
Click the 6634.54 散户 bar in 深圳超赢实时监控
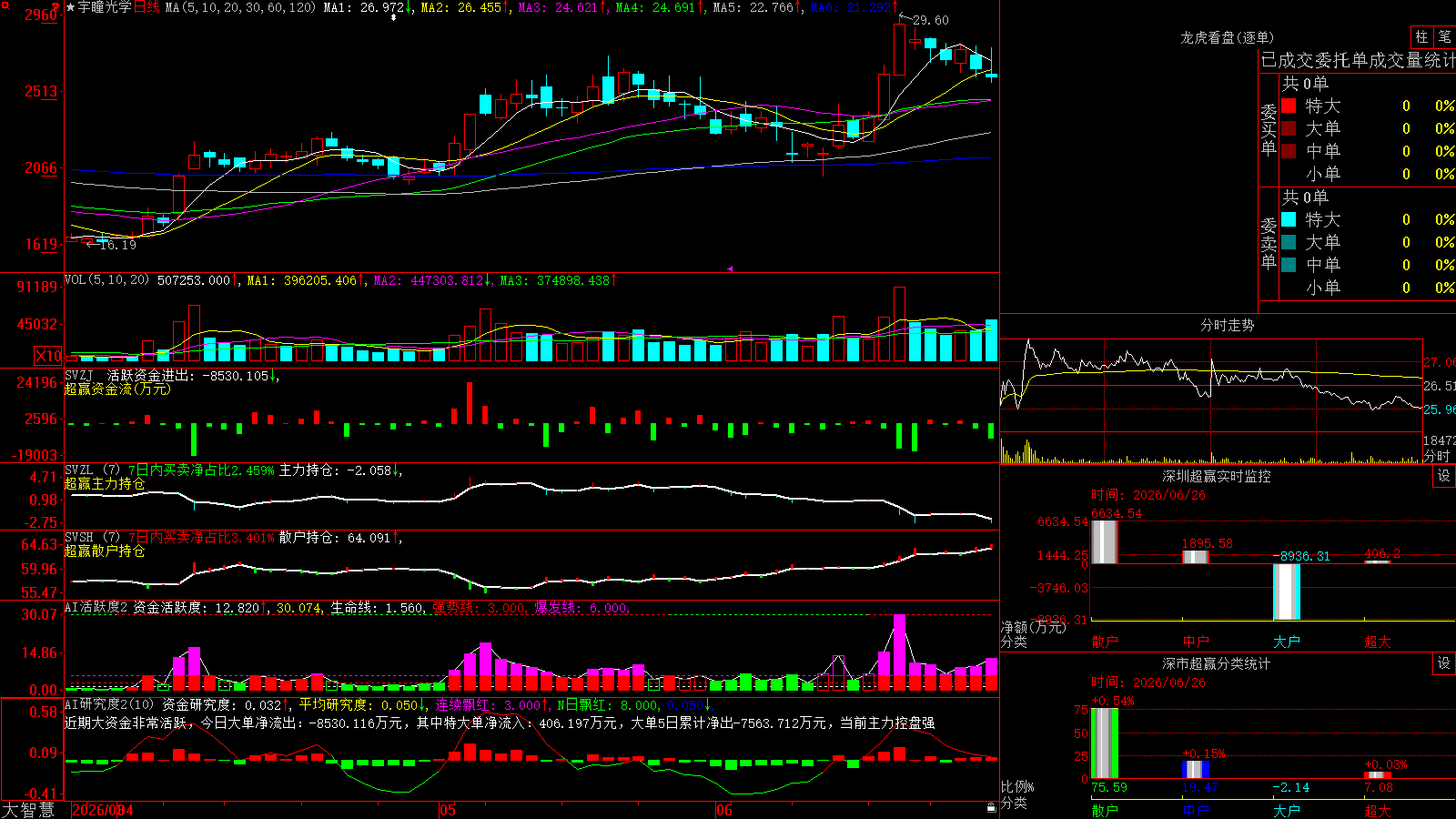[1105, 542]
